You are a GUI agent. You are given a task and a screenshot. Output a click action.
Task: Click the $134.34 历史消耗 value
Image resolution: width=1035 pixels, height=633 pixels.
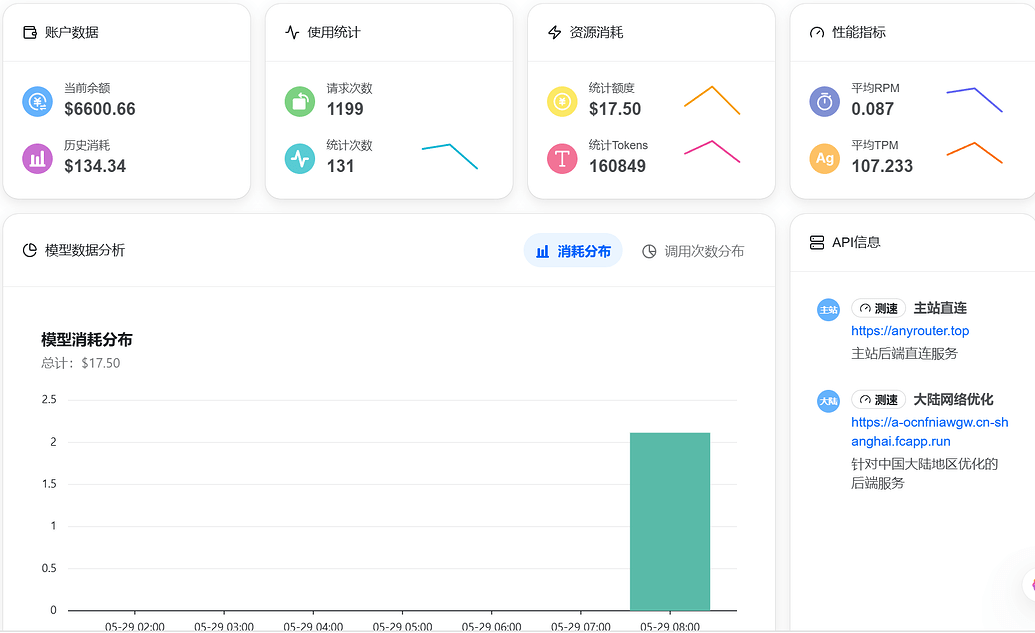(x=95, y=166)
